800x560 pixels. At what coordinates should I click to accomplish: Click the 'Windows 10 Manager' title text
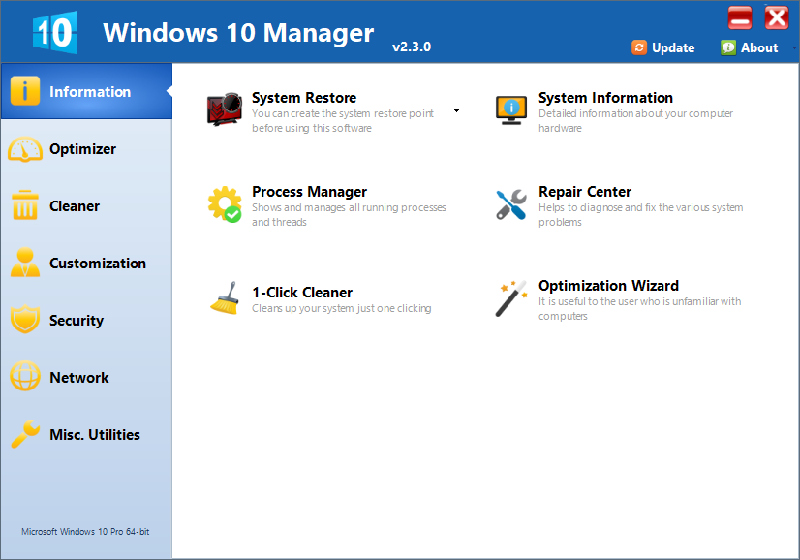(238, 33)
